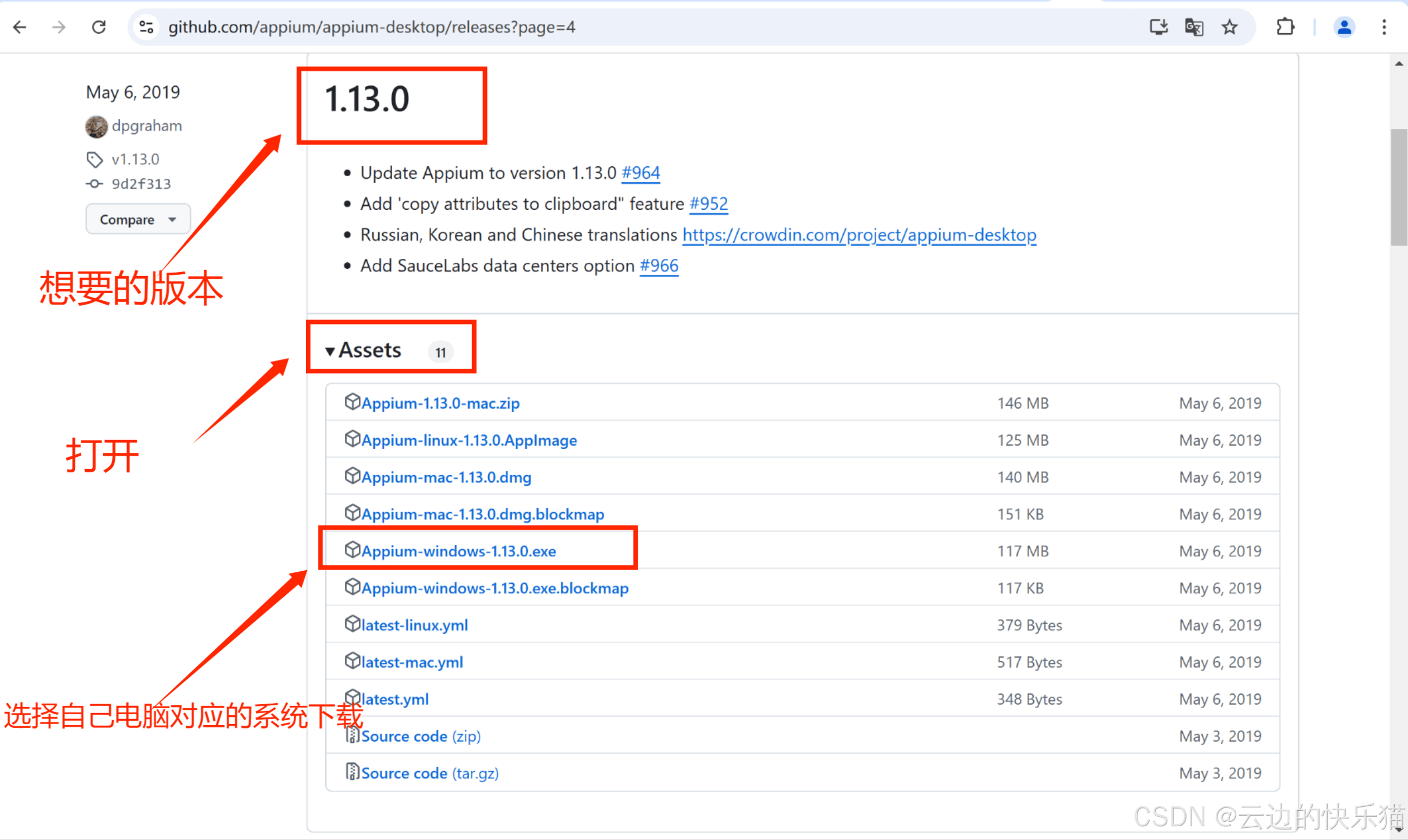The image size is (1408, 840).
Task: Open pull request #966
Action: coord(659,266)
